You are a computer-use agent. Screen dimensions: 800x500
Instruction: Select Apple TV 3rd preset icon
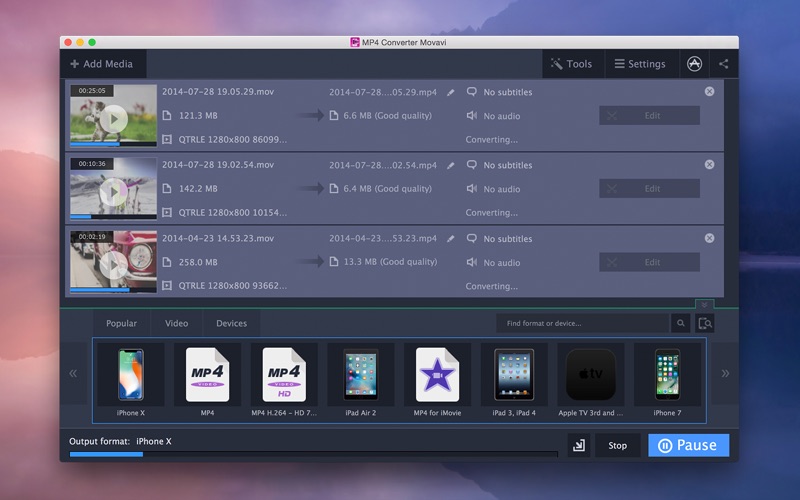[x=590, y=374]
